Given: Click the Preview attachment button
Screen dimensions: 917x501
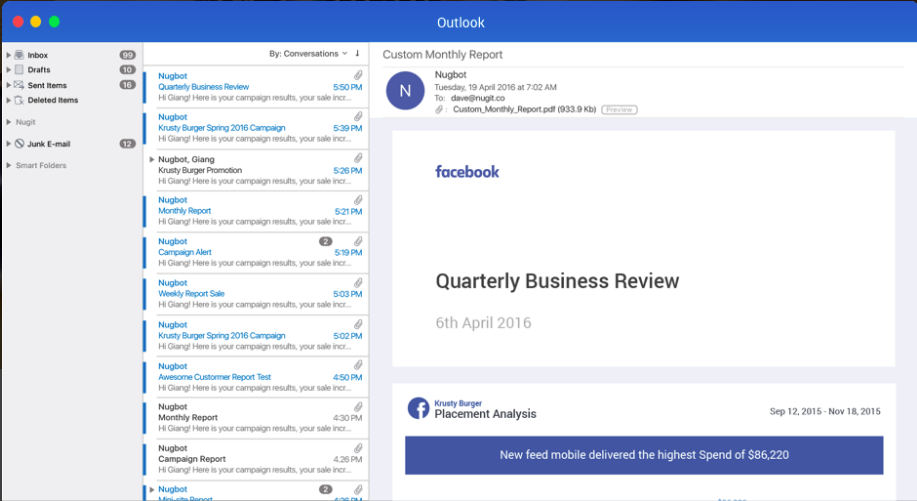Looking at the screenshot, I should 619,109.
